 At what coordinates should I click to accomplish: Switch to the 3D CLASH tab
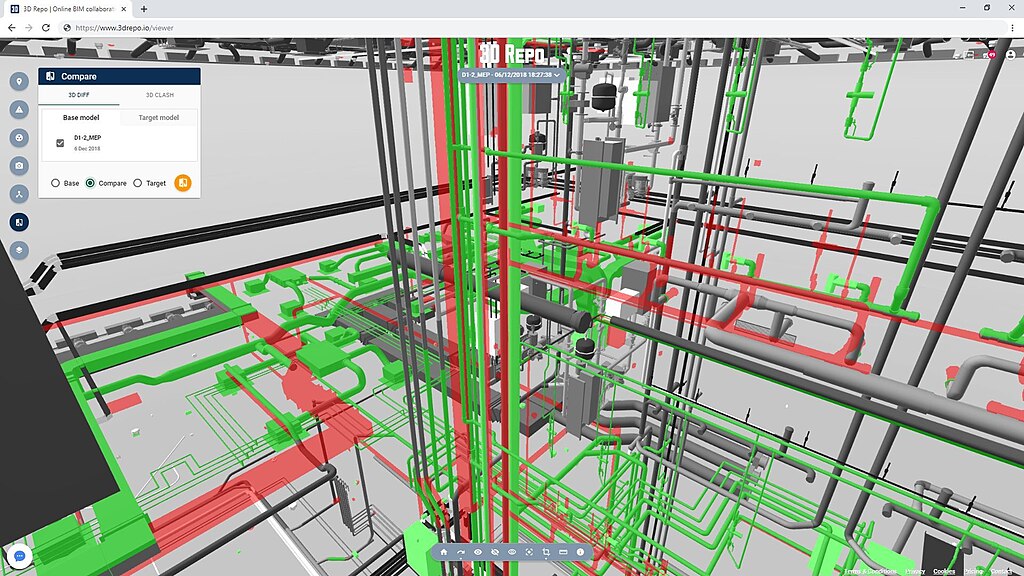[x=160, y=94]
